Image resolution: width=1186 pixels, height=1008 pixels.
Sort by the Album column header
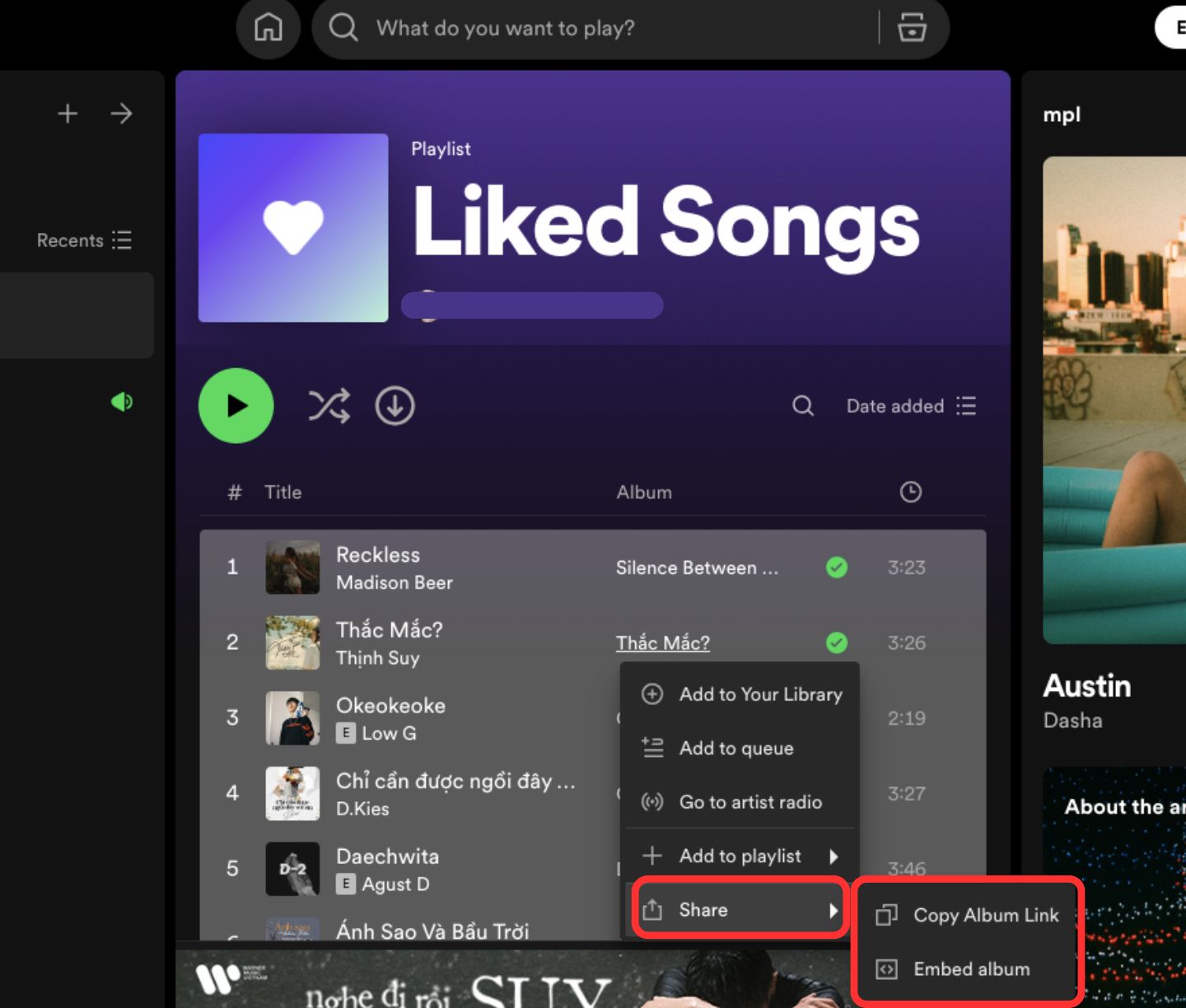coord(644,492)
